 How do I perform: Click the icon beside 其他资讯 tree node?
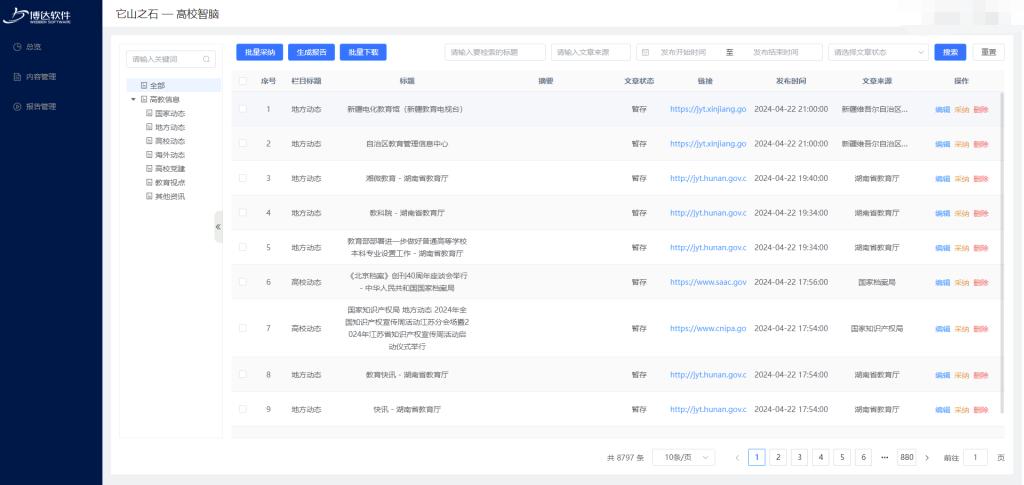[149, 196]
